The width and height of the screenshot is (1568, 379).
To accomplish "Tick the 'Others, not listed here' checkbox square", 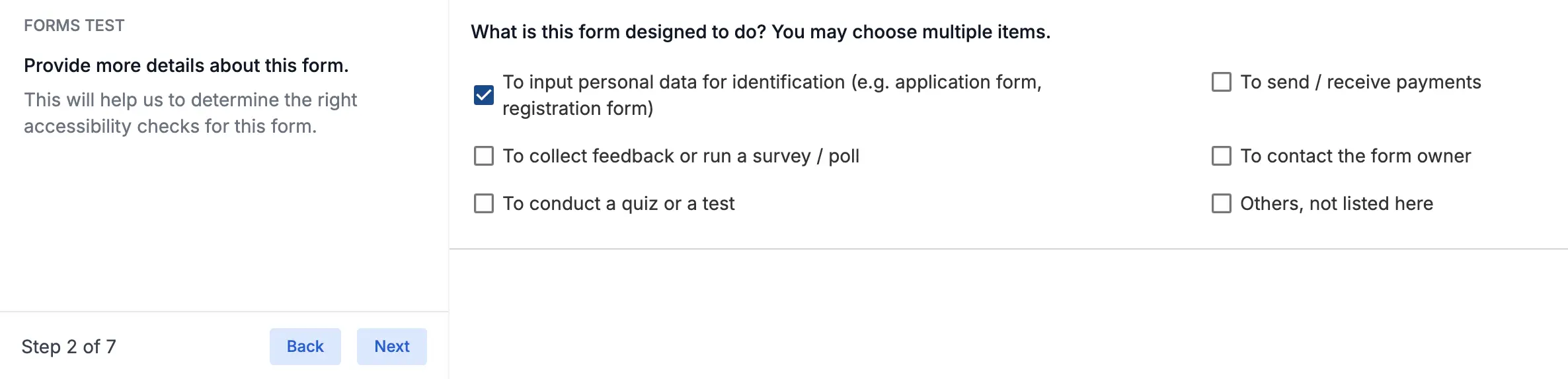I will [1221, 203].
